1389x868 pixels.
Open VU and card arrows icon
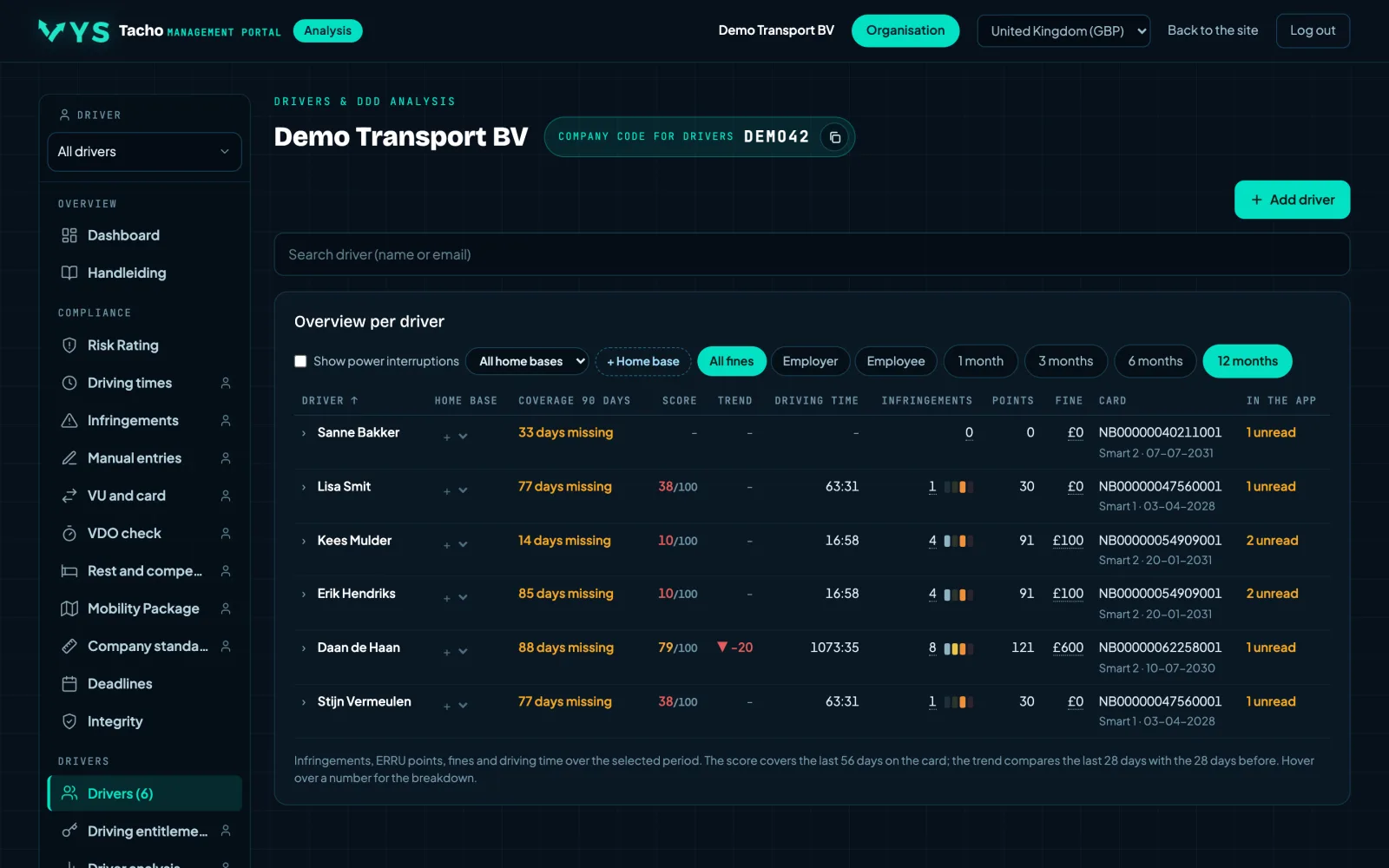click(69, 496)
